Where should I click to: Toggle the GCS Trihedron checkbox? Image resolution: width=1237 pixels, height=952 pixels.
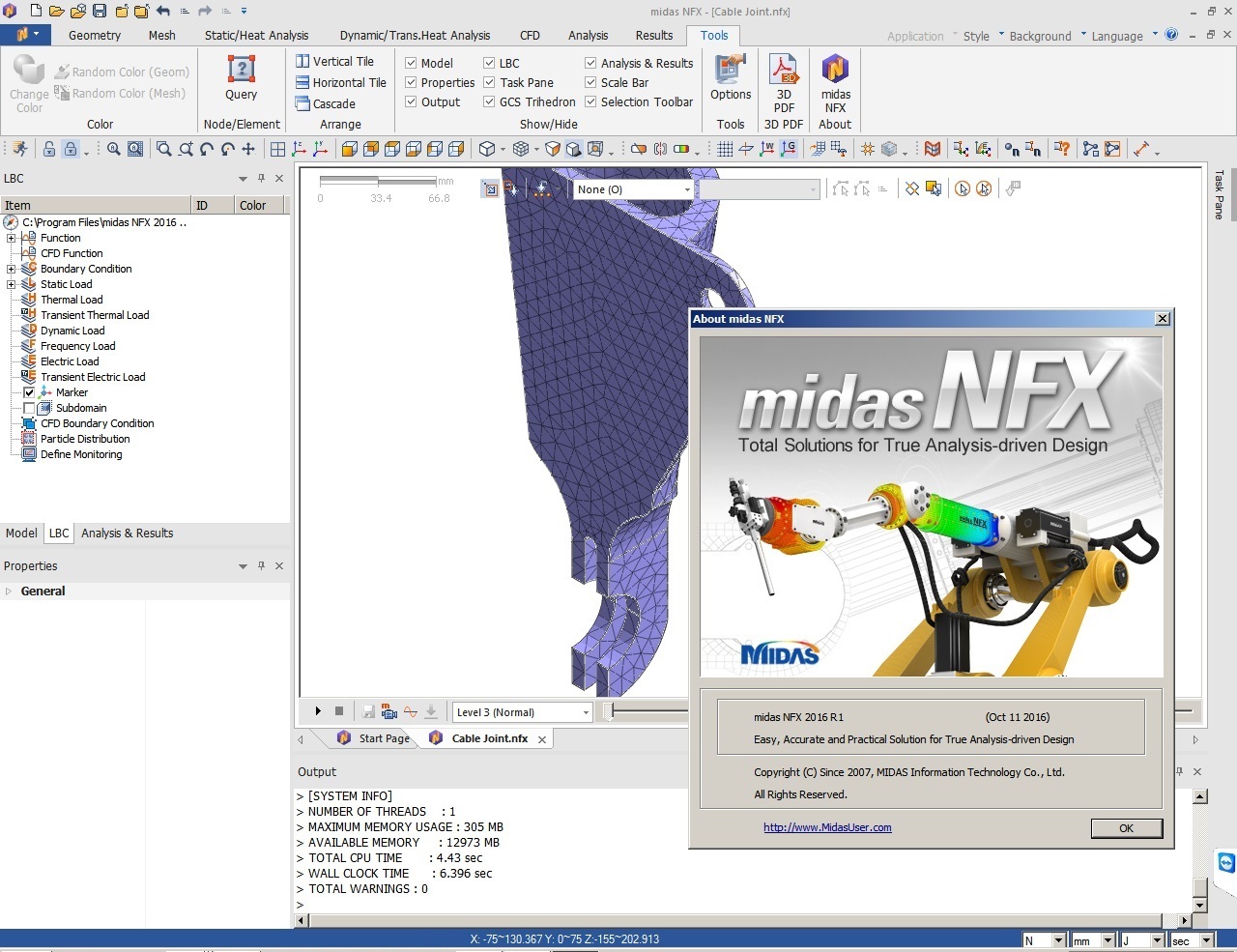(x=489, y=101)
